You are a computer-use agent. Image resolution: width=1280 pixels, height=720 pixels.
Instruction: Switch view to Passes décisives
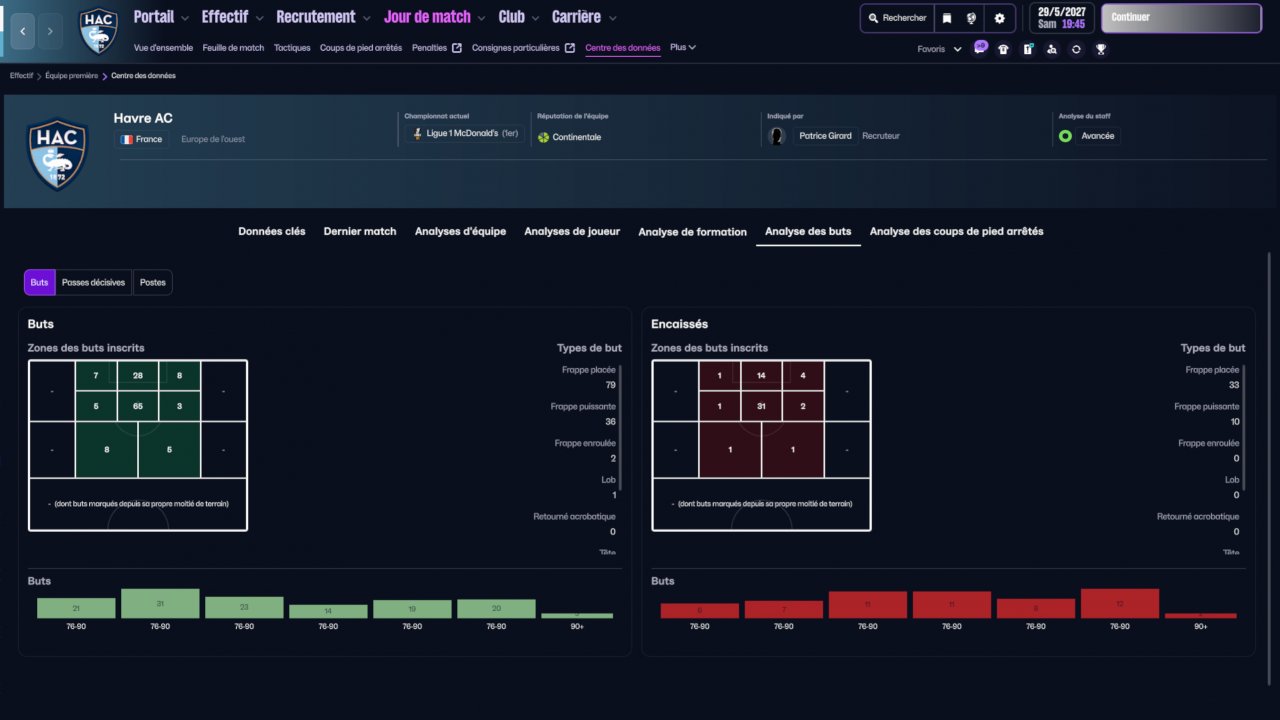coord(93,283)
